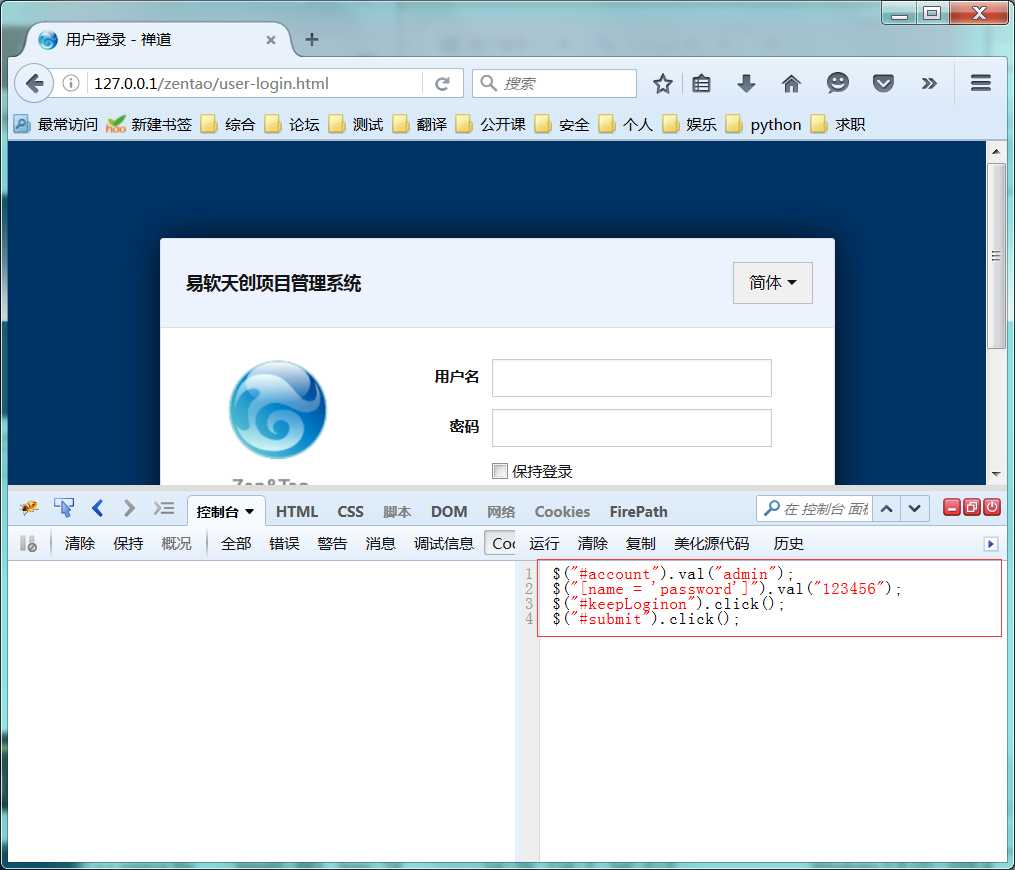The height and width of the screenshot is (870, 1015).
Task: Open the 安全 bookmark folder
Action: pos(562,124)
